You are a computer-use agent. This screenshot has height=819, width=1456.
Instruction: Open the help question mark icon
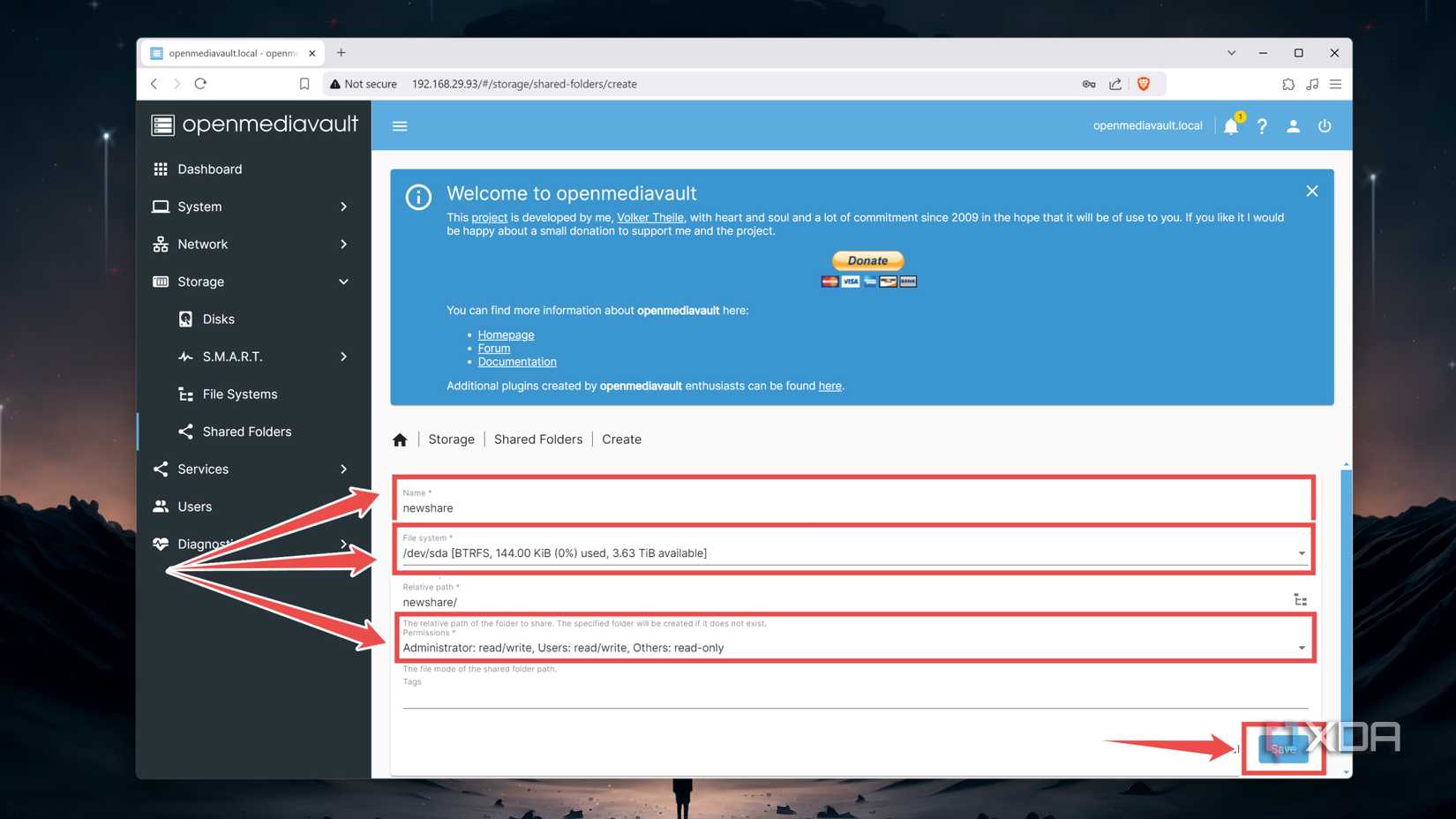tap(1262, 126)
